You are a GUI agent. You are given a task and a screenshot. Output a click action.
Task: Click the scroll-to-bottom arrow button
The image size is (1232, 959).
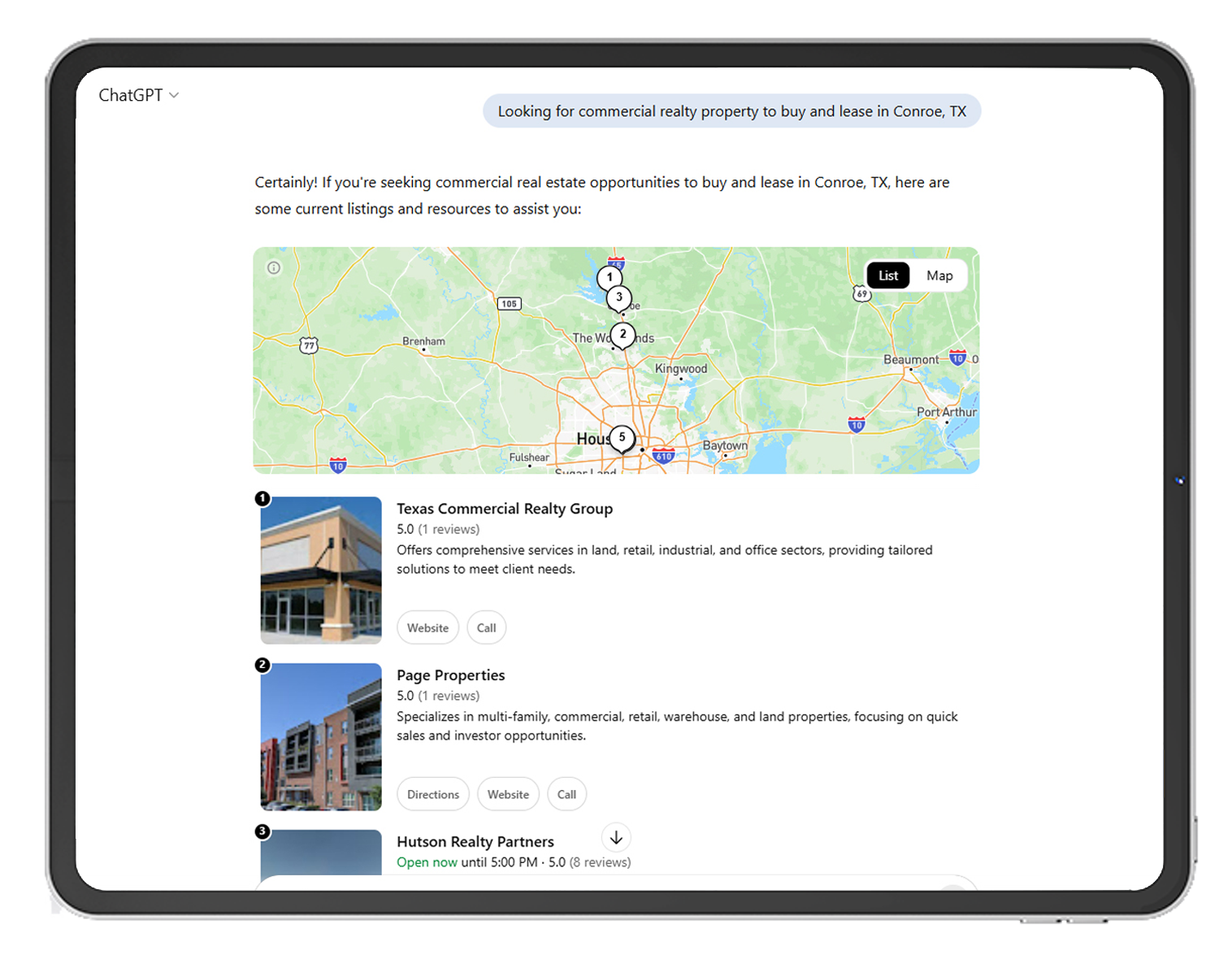tap(616, 837)
